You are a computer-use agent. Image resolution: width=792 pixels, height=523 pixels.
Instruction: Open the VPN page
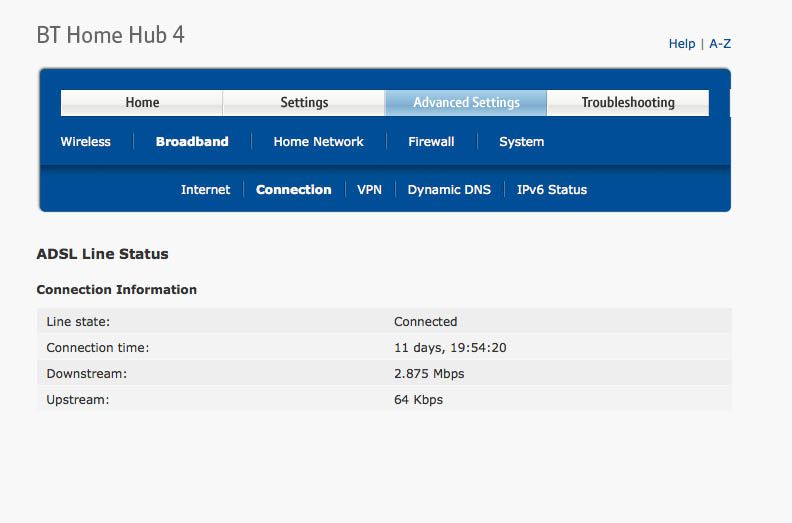[x=369, y=189]
